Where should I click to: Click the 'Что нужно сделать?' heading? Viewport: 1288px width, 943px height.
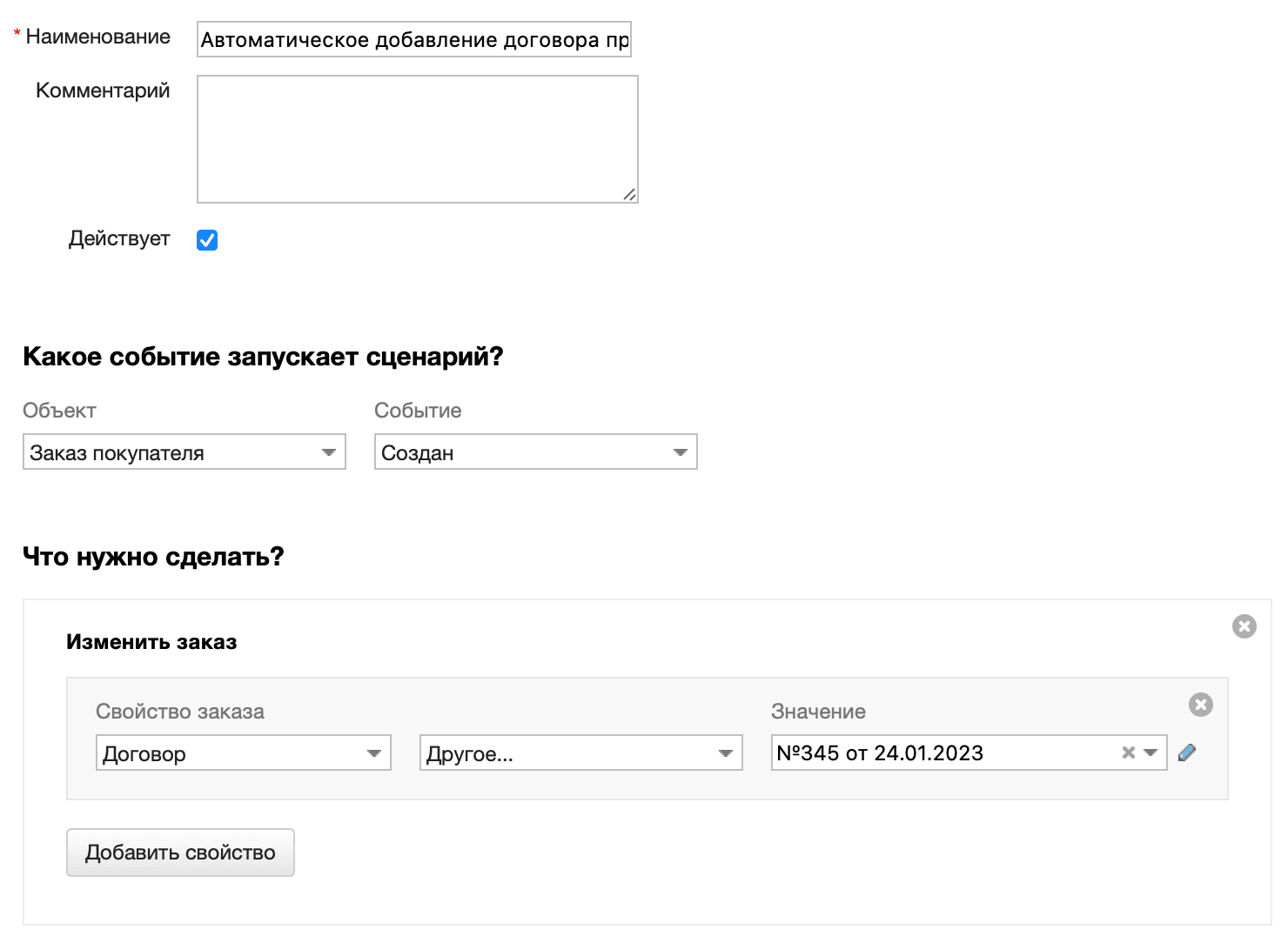coord(153,557)
